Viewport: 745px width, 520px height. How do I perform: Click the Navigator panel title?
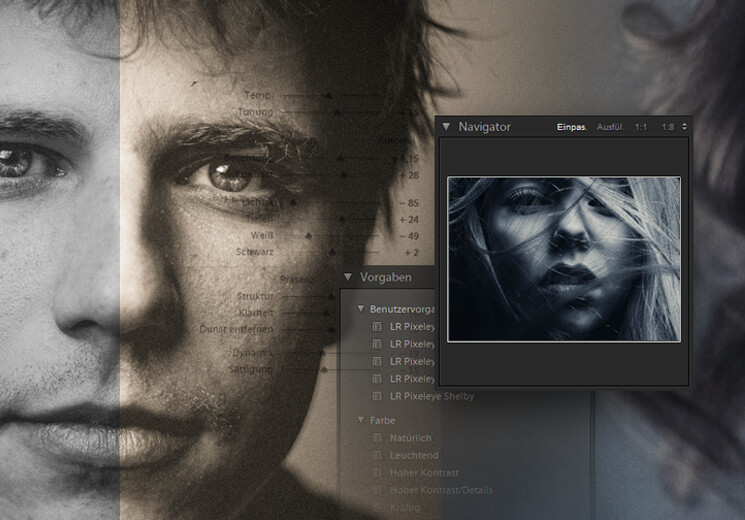tap(484, 127)
